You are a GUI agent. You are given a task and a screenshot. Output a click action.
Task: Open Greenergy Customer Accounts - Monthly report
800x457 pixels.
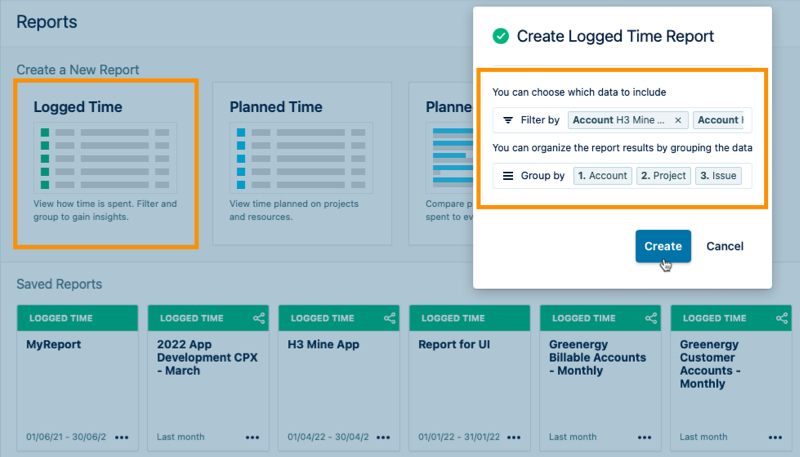[731, 378]
